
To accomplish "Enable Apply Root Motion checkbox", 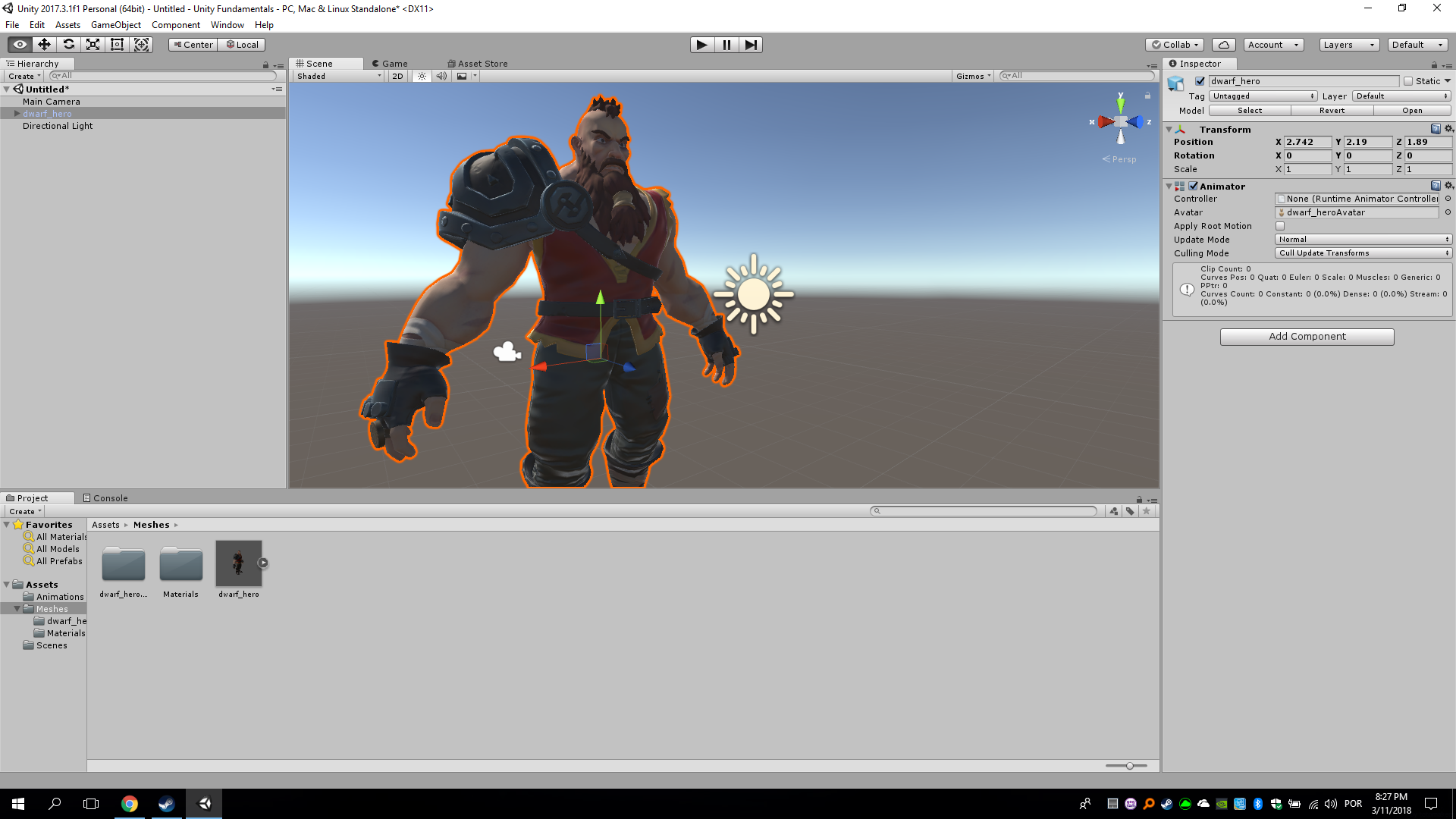I will (1280, 226).
